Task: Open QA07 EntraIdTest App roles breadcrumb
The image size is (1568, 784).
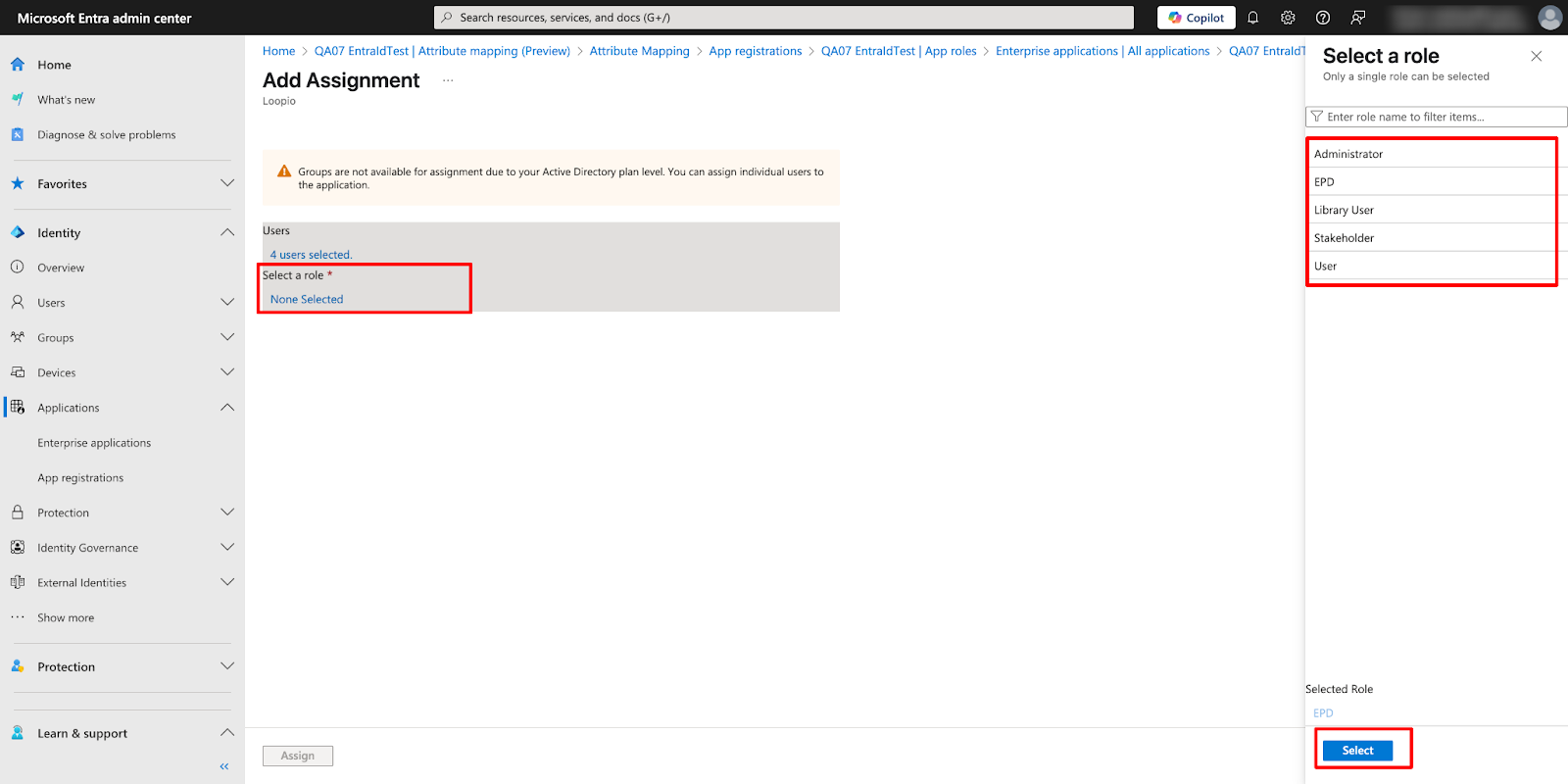Action: (899, 51)
